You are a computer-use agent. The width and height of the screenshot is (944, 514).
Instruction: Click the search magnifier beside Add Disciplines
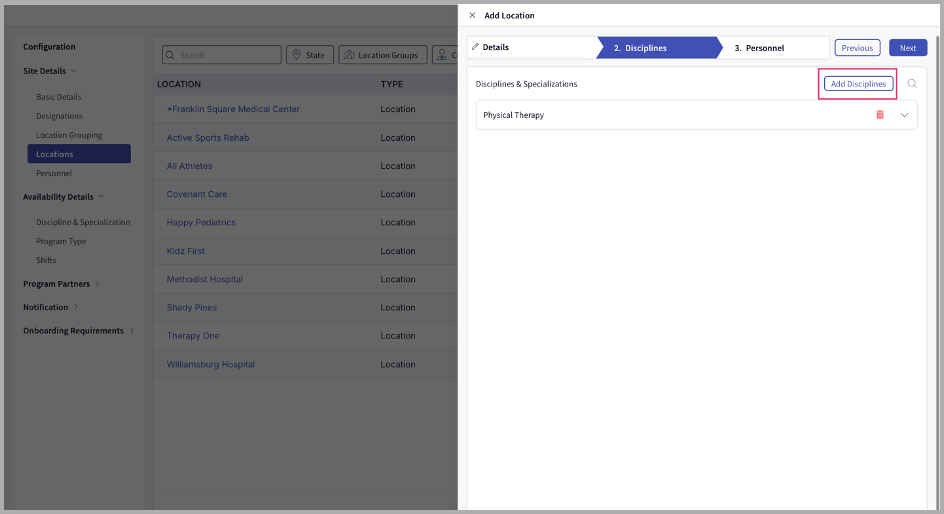tap(912, 84)
